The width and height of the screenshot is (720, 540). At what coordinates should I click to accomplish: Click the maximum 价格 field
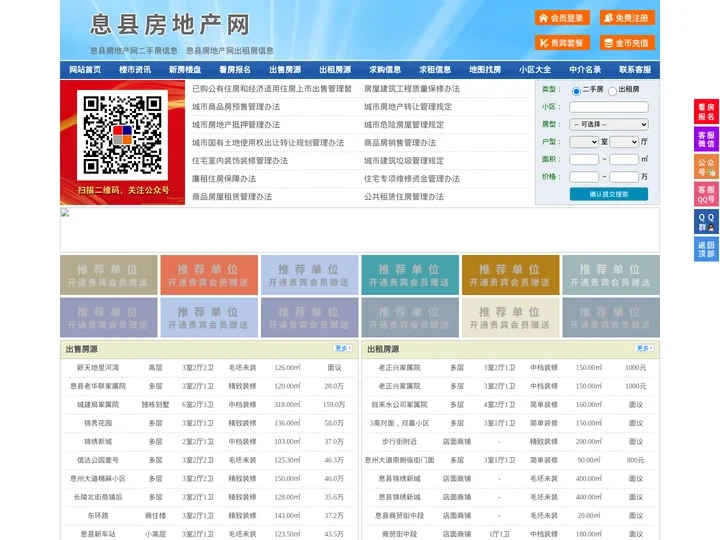click(624, 177)
